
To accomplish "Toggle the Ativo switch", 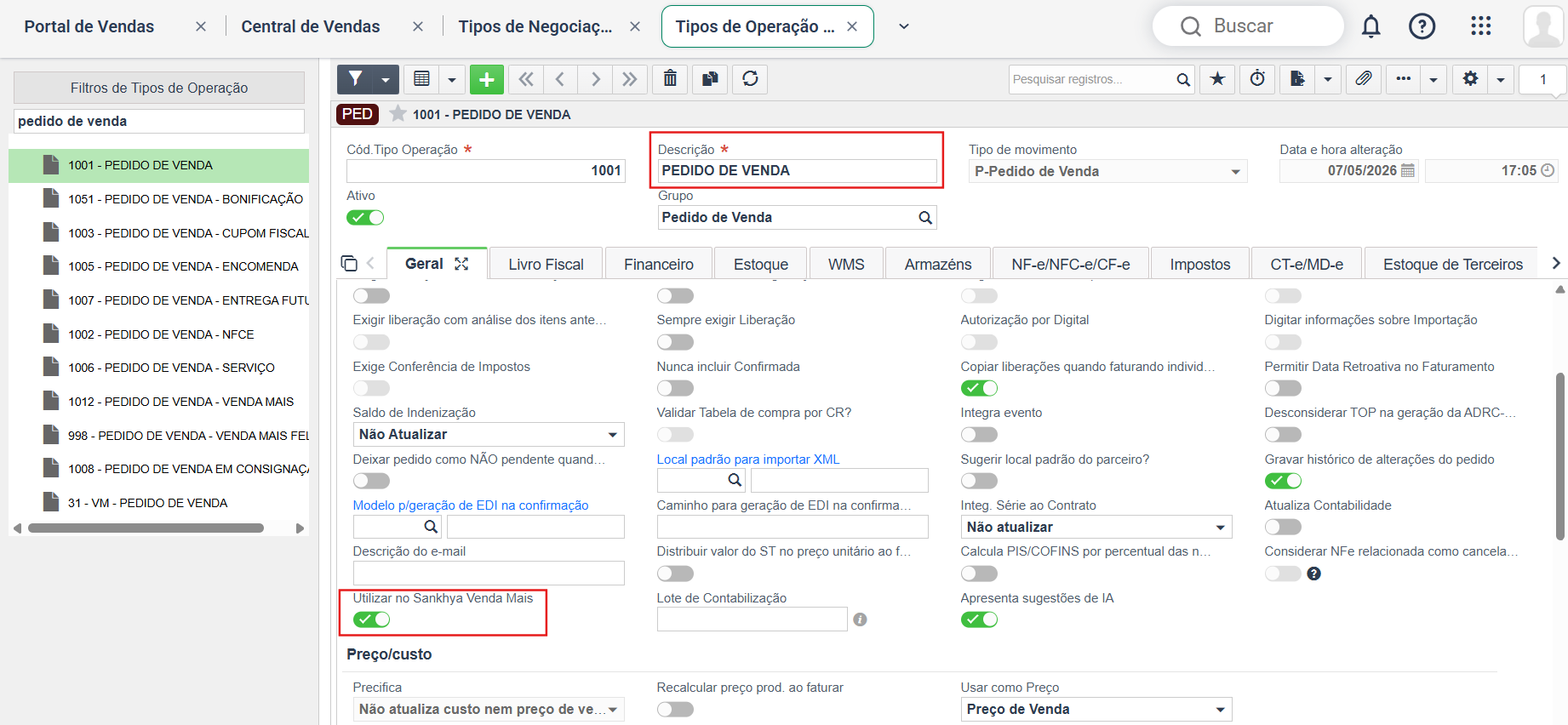I will [x=365, y=218].
